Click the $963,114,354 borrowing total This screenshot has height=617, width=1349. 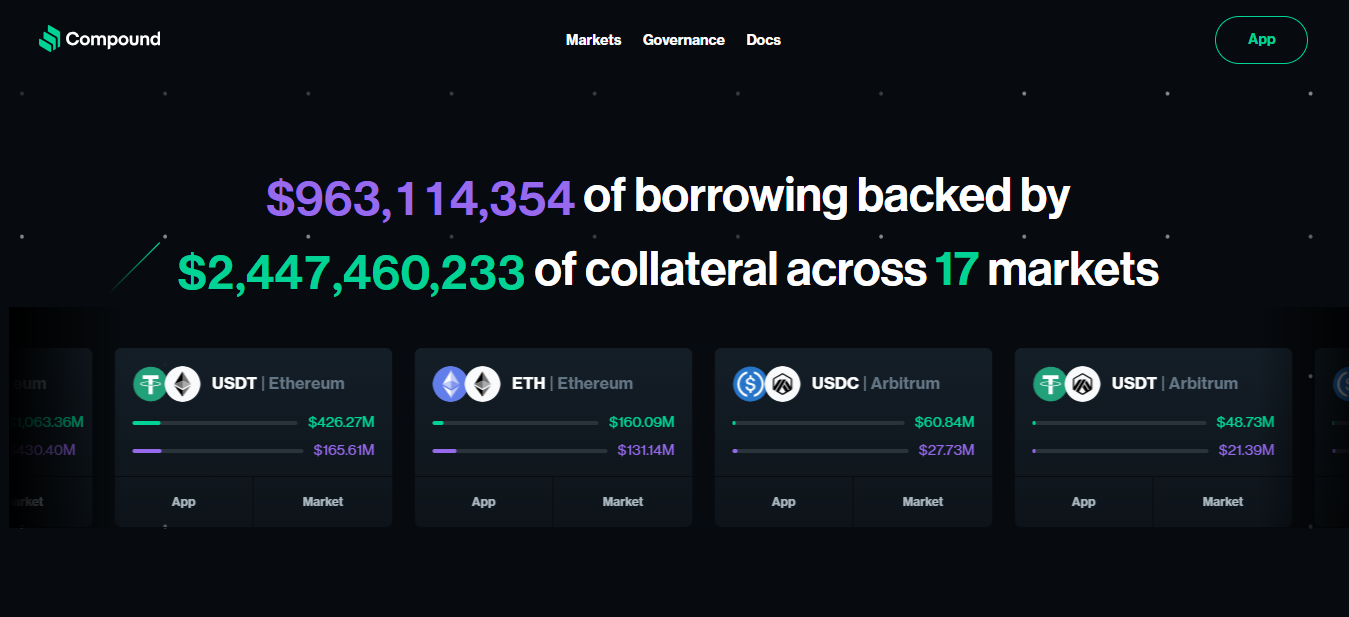[x=420, y=198]
